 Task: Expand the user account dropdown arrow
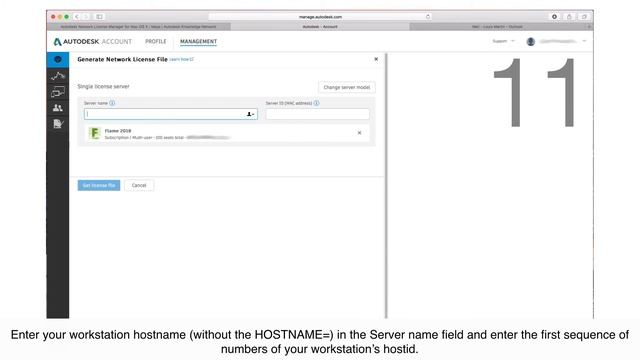point(584,41)
